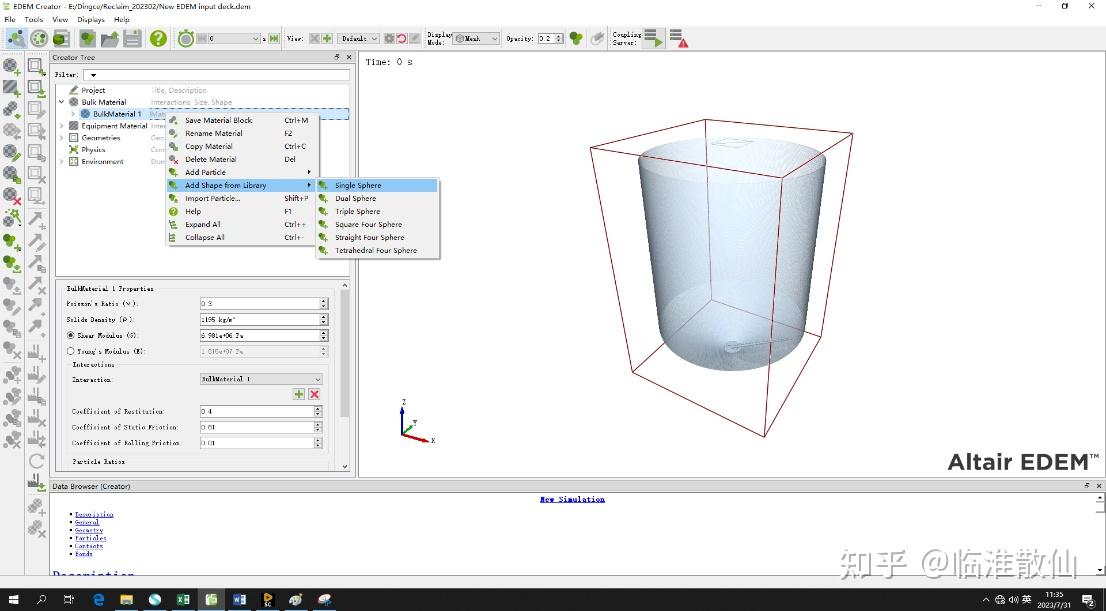Select Import Particle from context menu
Image resolution: width=1106 pixels, height=611 pixels.
212,198
